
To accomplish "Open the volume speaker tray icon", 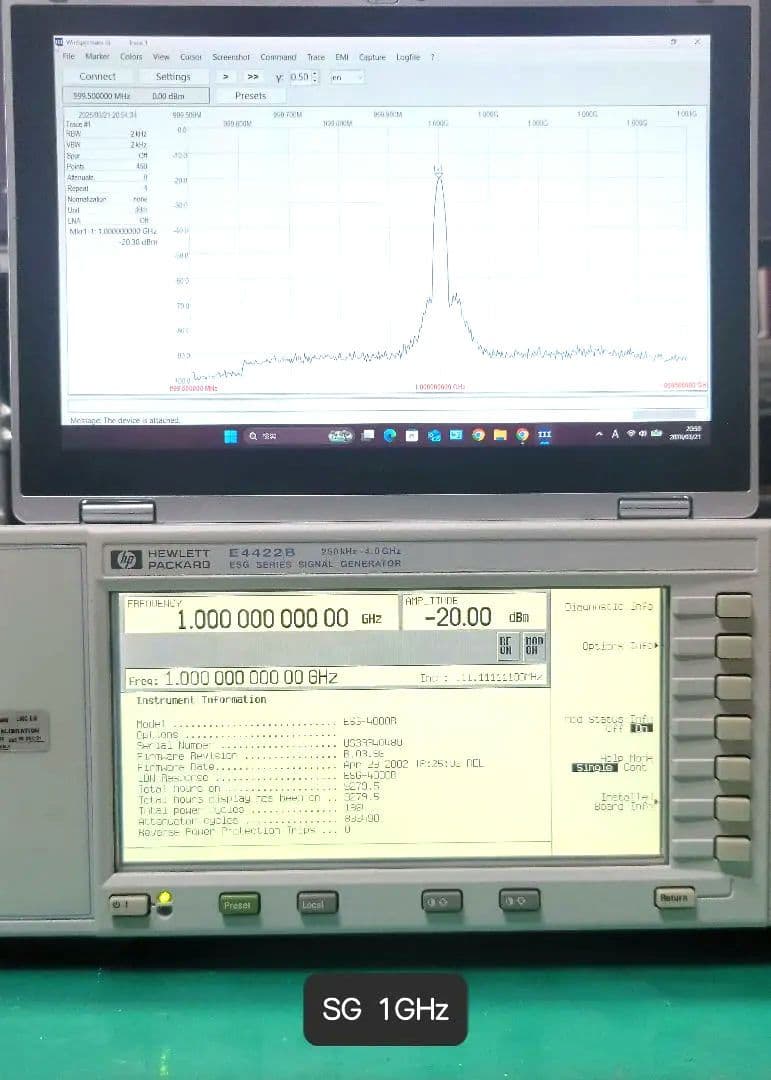I will click(642, 433).
